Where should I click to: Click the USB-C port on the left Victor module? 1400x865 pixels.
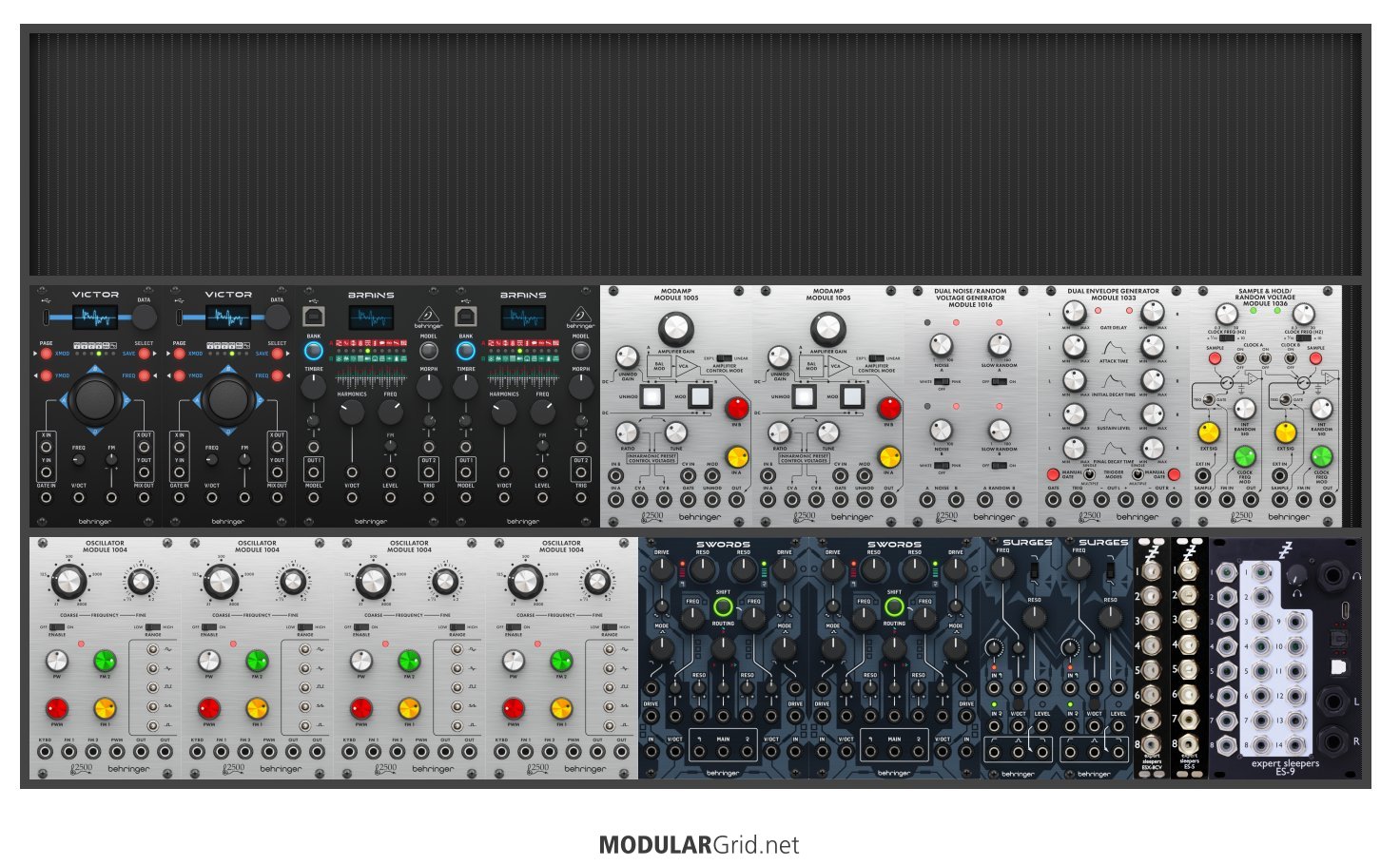pyautogui.click(x=46, y=317)
